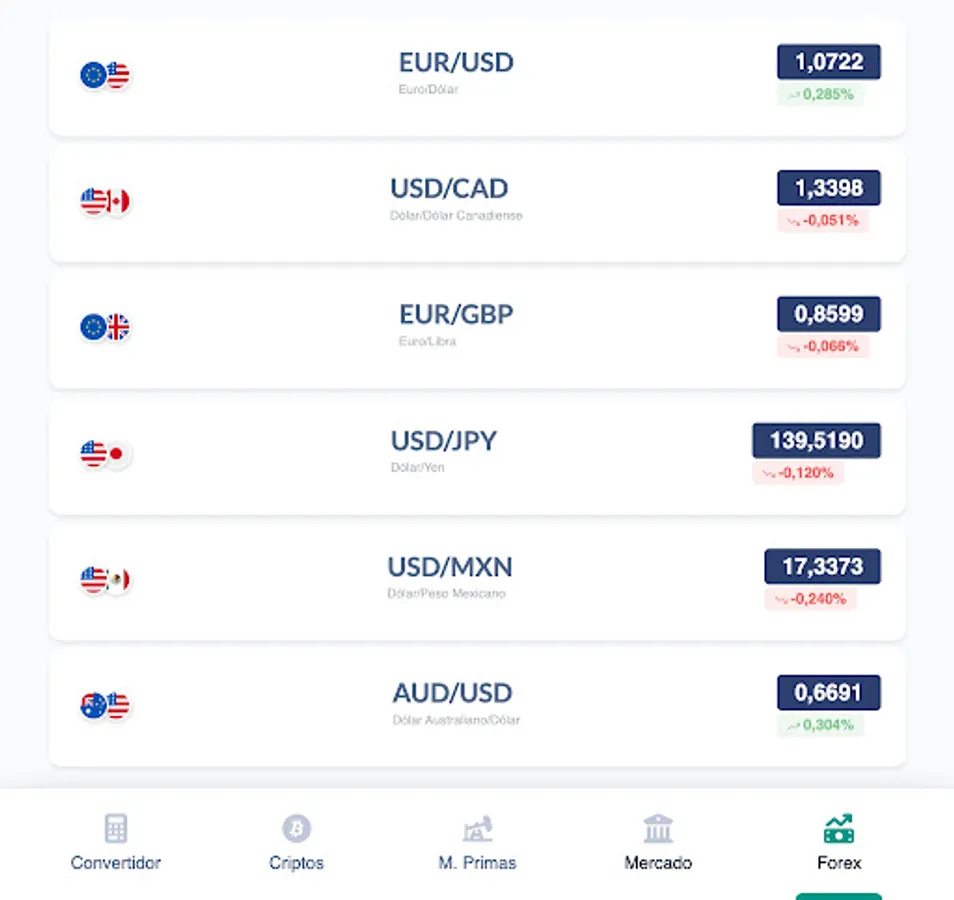
Task: Tap the M. Primas oil pump icon
Action: pos(477,829)
